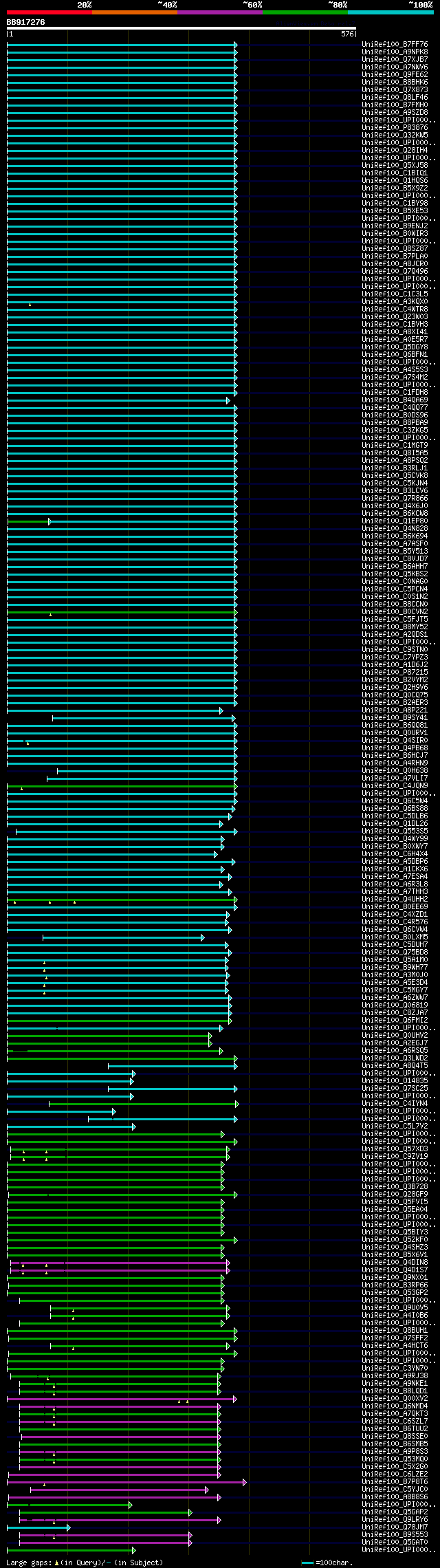Select label UniRef100_Q00XV2
440x1568 pixels.
pos(395,1398)
